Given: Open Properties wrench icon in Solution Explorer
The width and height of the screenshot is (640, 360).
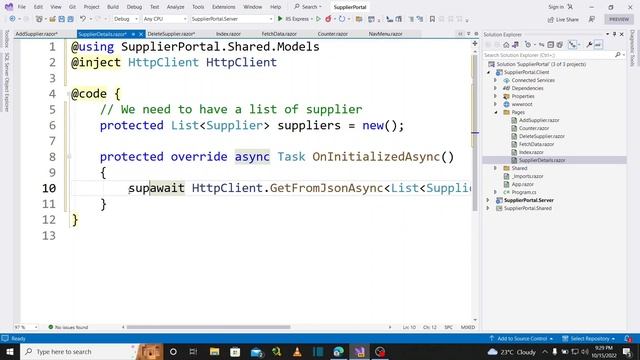Looking at the screenshot, I should tap(589, 45).
